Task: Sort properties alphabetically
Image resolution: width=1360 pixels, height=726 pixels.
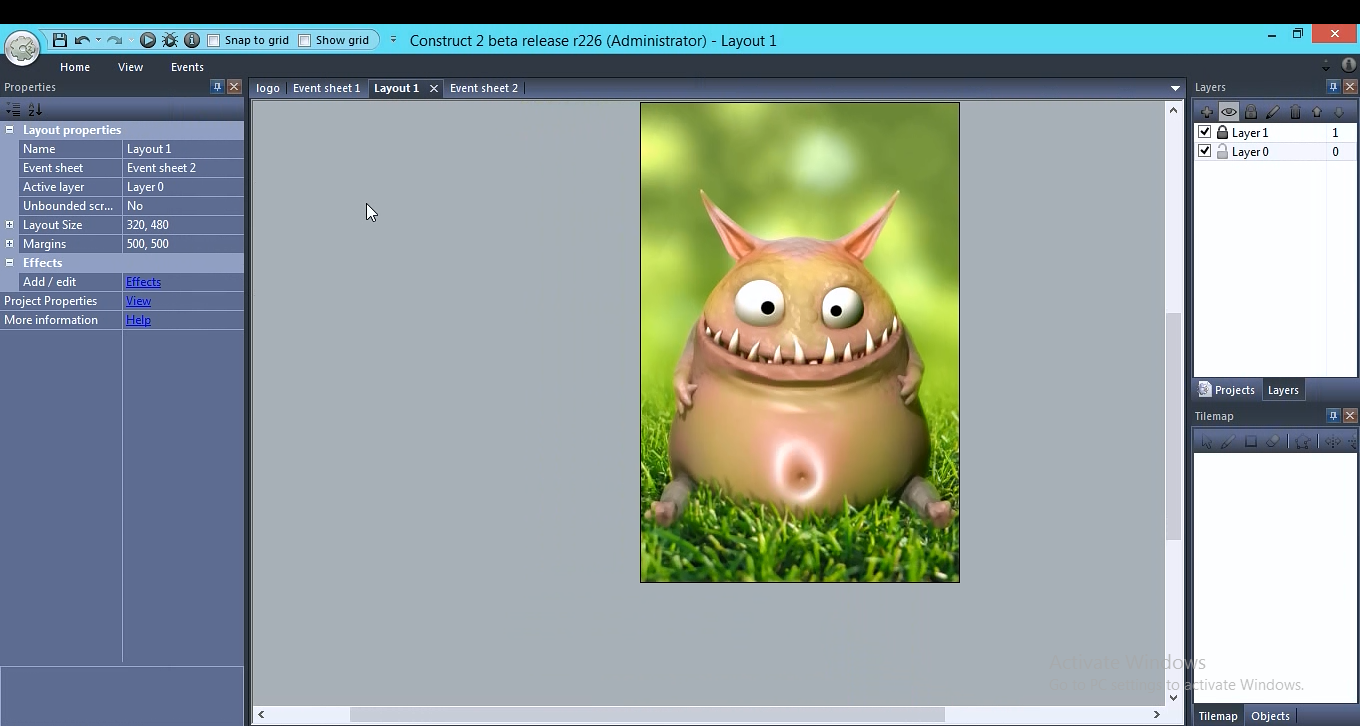Action: point(35,109)
